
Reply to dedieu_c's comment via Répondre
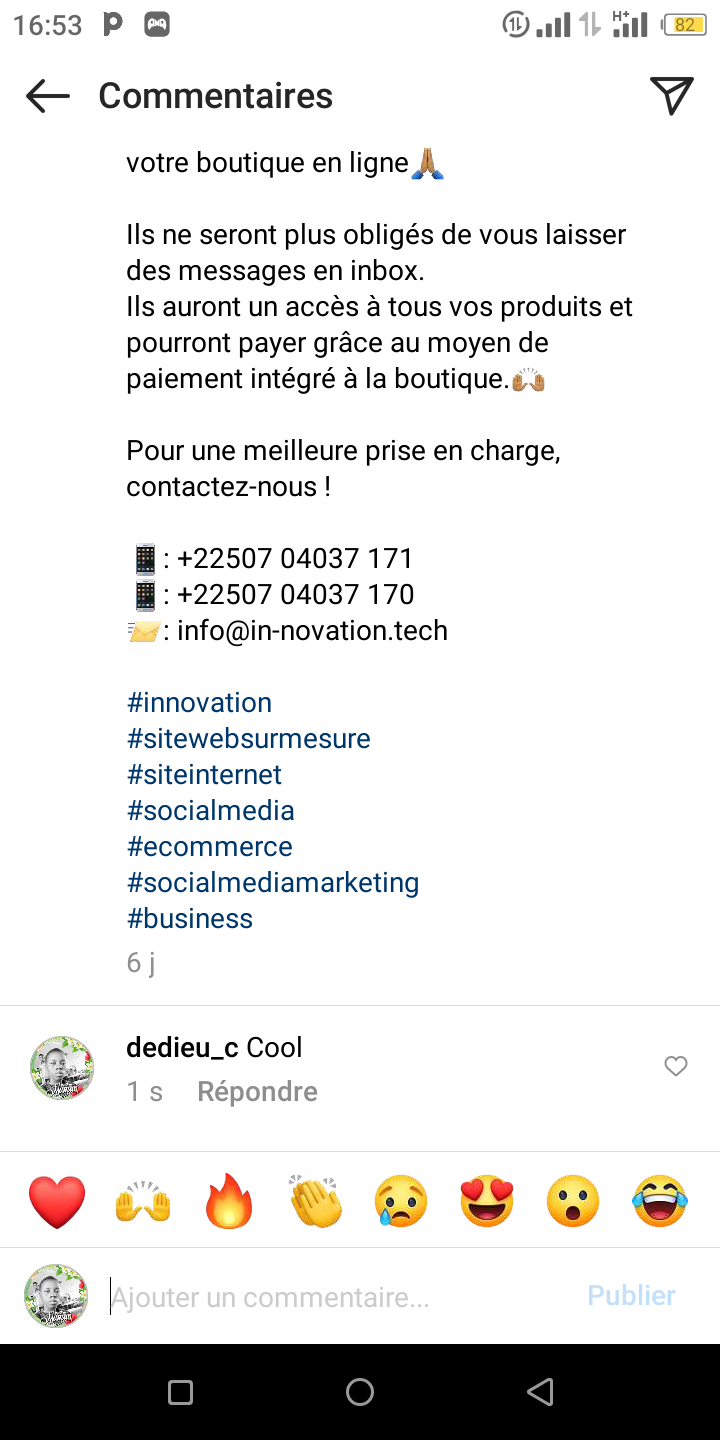point(257,1091)
